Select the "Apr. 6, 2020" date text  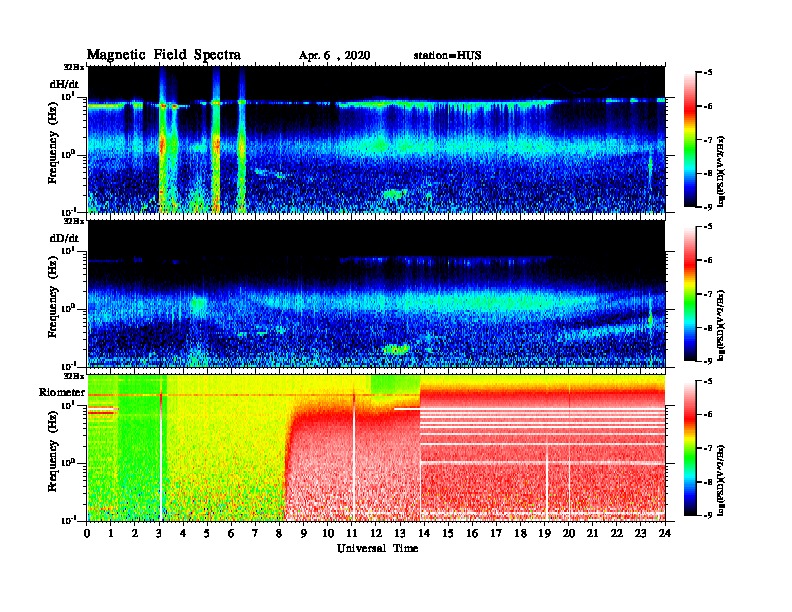point(334,56)
